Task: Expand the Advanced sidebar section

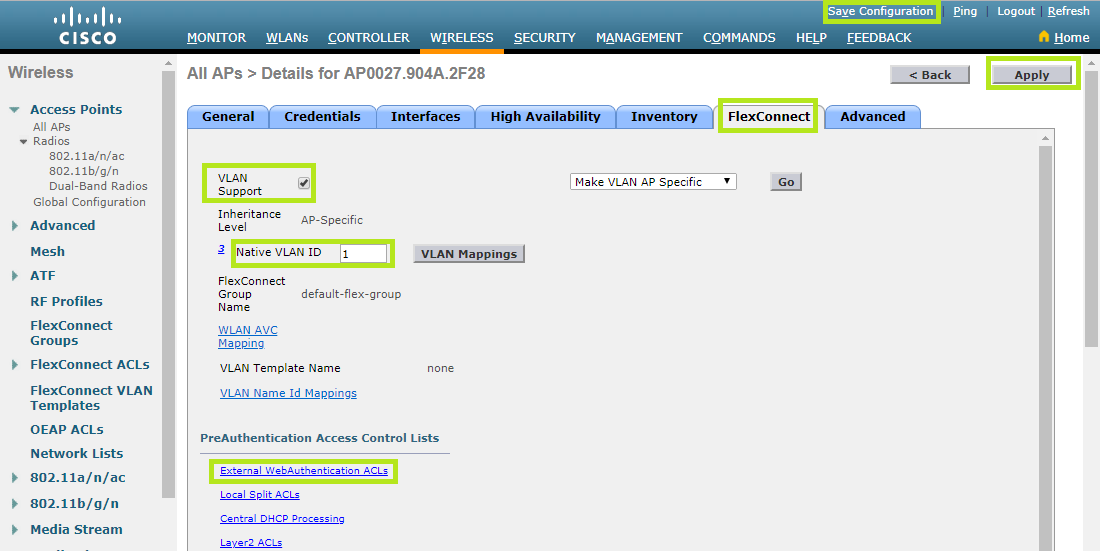Action: click(x=15, y=226)
